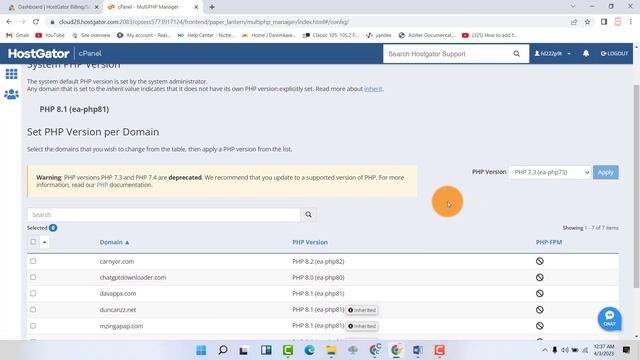Expand the select-all options caret
640x360 pixels.
pos(44,242)
